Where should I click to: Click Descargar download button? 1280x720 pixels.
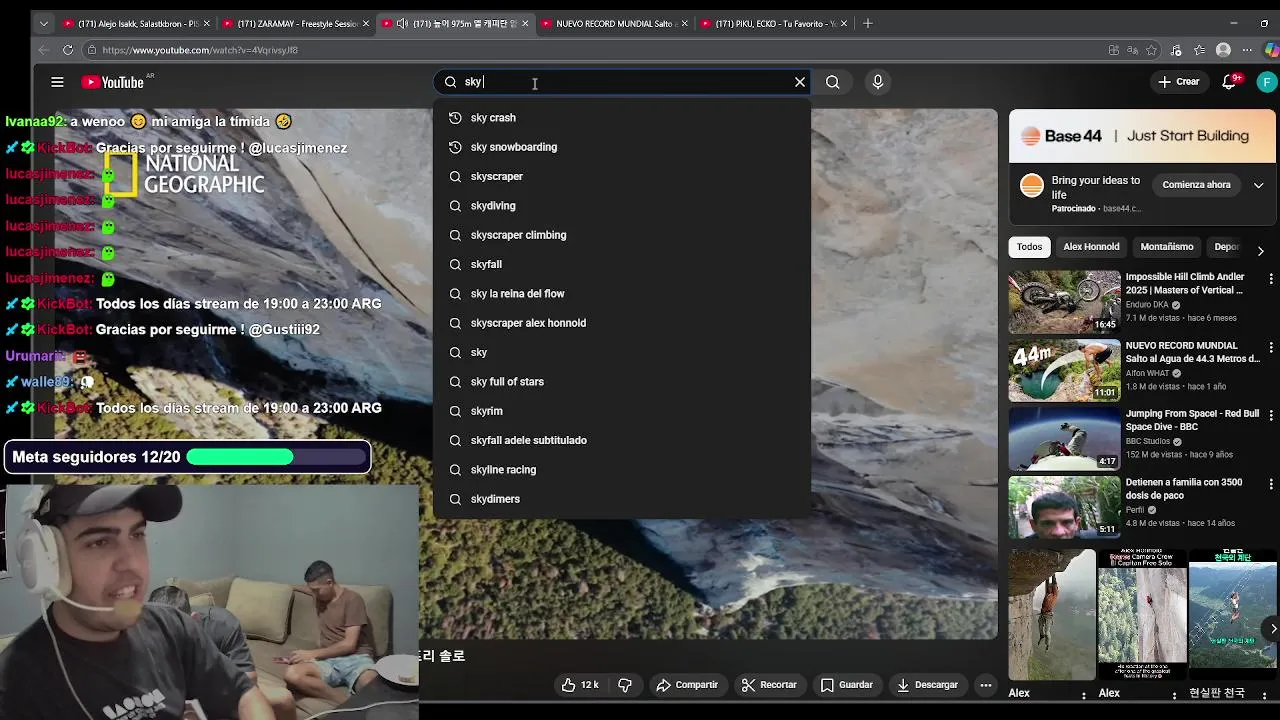click(x=927, y=685)
